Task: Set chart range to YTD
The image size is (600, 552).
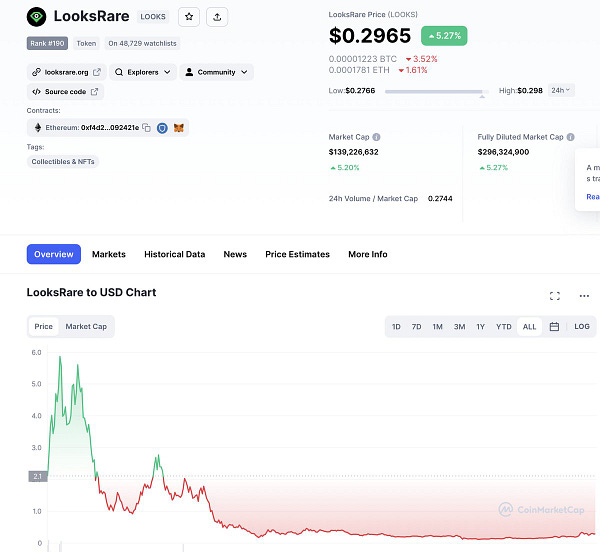Action: pyautogui.click(x=504, y=327)
